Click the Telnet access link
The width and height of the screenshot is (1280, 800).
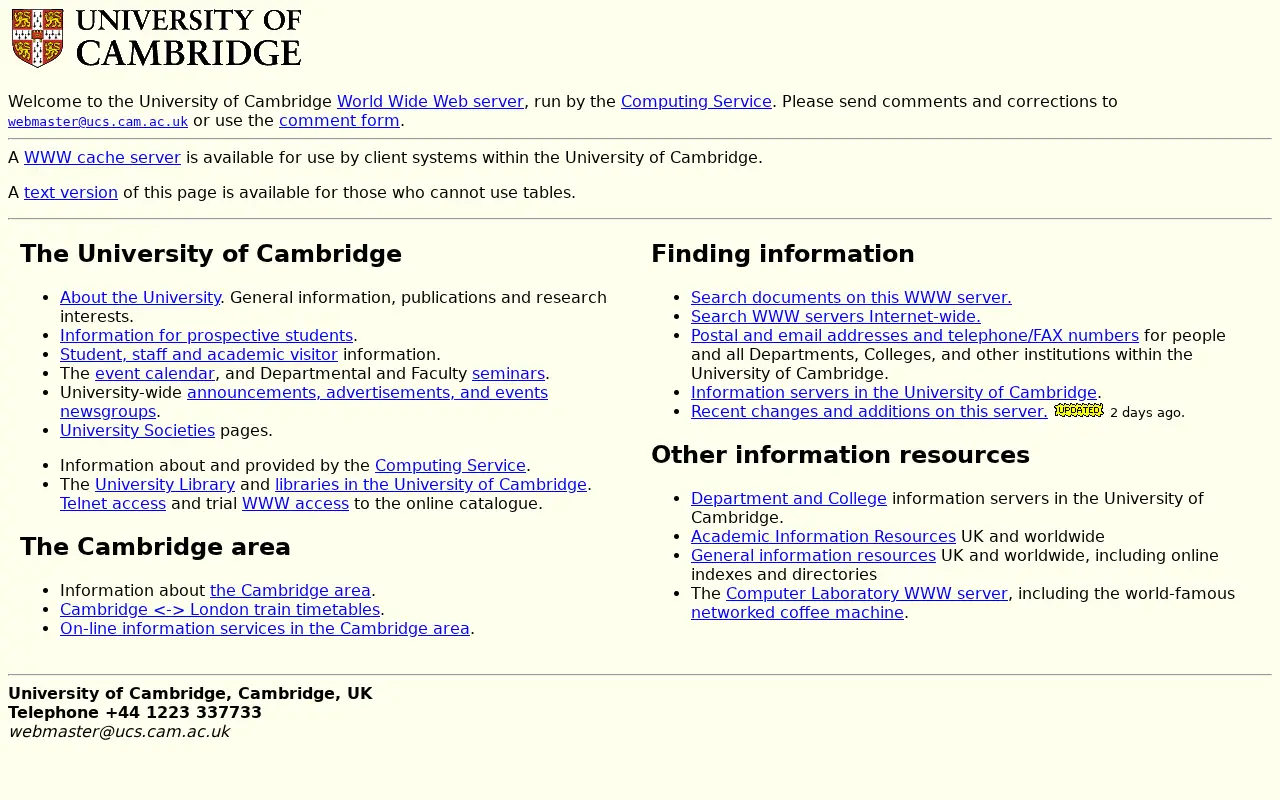coord(113,504)
